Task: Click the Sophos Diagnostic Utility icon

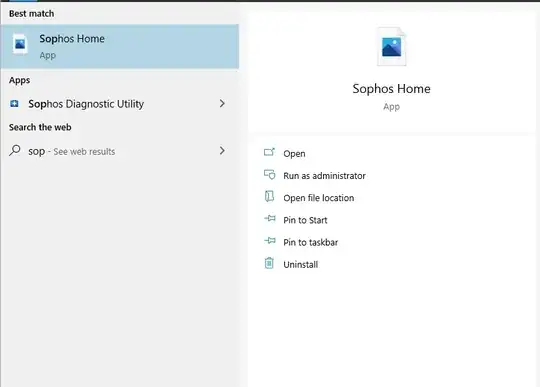Action: [x=14, y=104]
